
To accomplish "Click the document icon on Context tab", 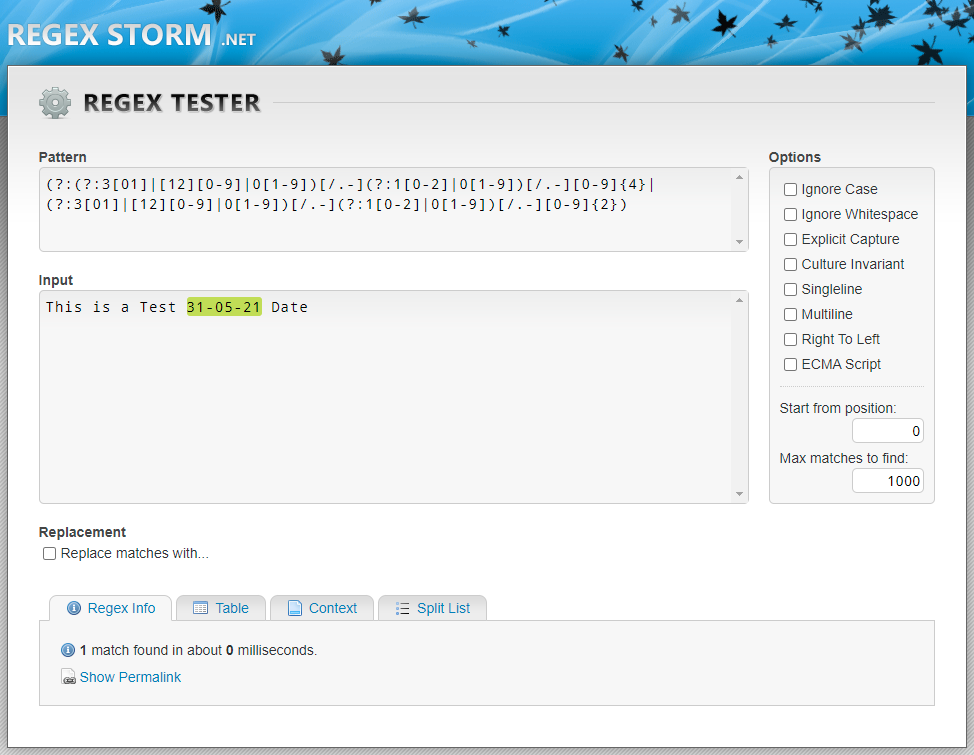I will coord(294,608).
